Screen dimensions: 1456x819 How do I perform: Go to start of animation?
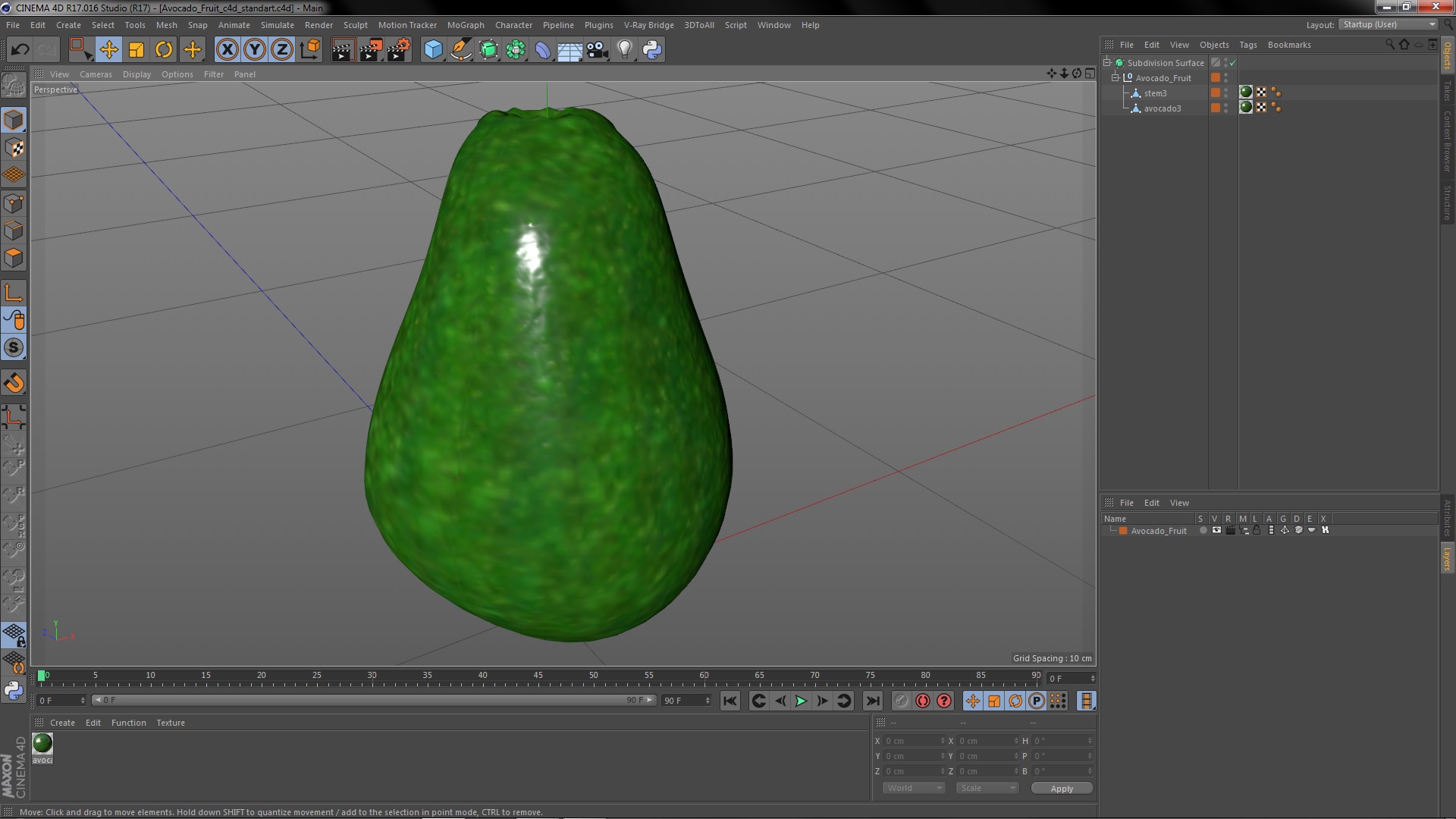point(730,701)
